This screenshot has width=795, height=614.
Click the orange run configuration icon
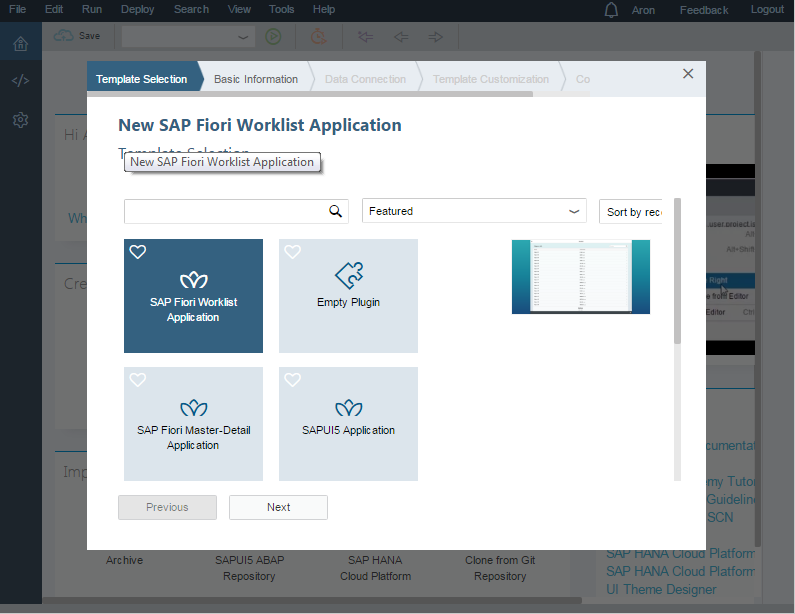(318, 37)
